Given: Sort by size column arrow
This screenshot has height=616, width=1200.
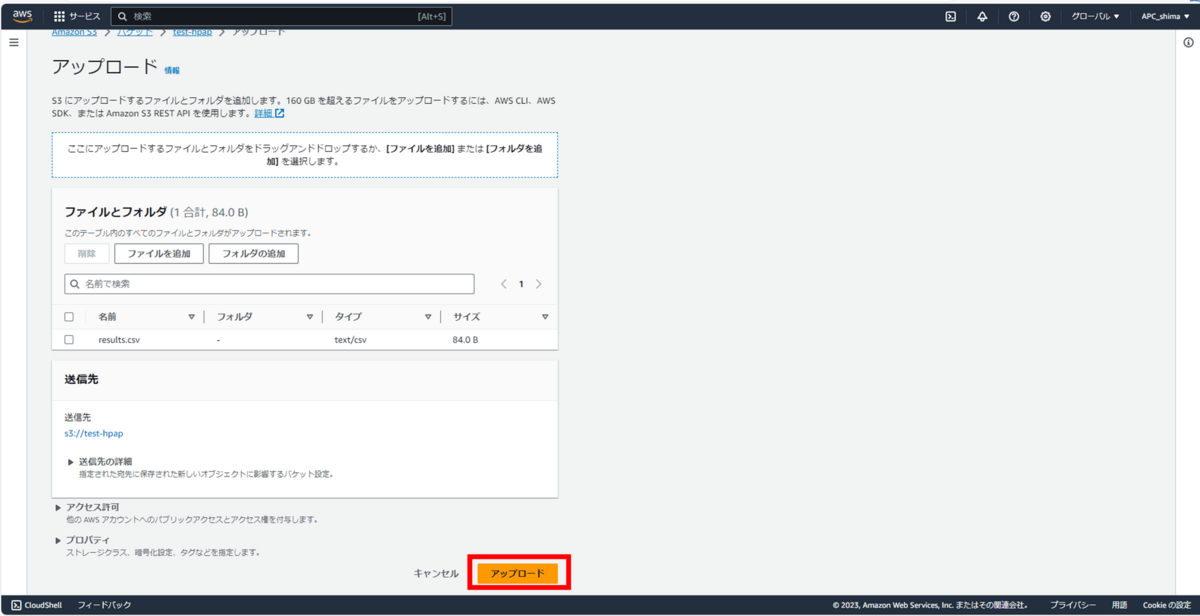Looking at the screenshot, I should pos(545,317).
